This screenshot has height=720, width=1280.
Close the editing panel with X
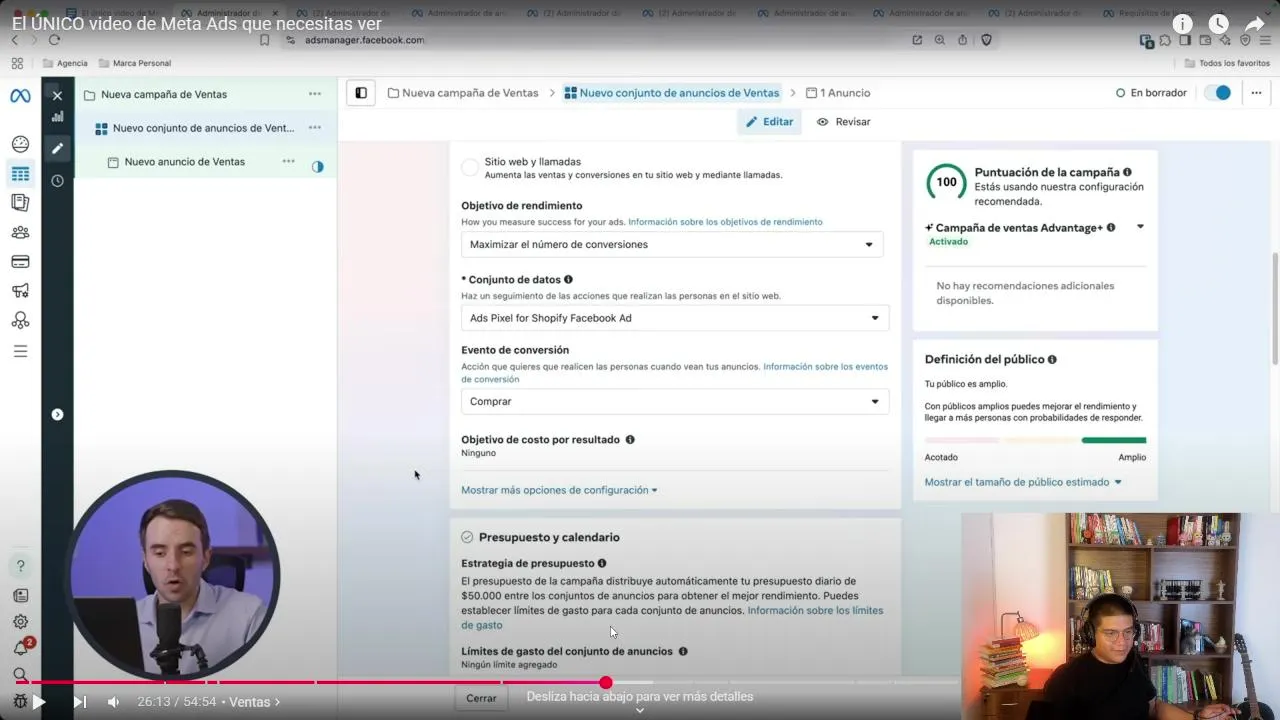point(57,95)
